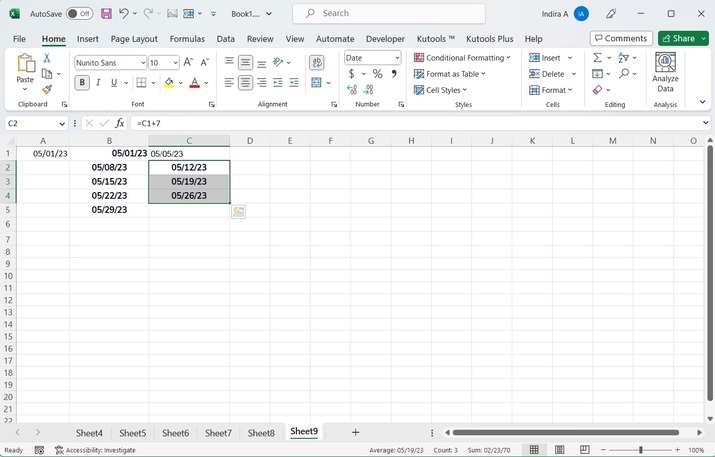Open the Conditional Formatting dropdown
Image resolution: width=715 pixels, height=457 pixels.
(461, 58)
